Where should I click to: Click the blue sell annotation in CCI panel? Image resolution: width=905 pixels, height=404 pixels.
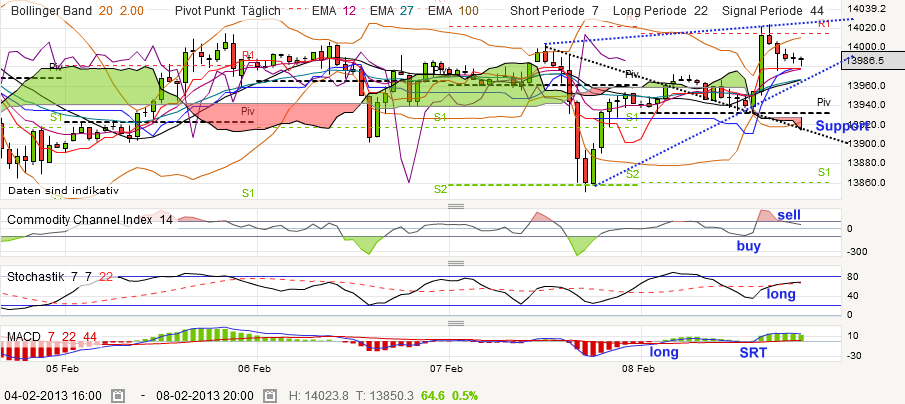coord(789,215)
